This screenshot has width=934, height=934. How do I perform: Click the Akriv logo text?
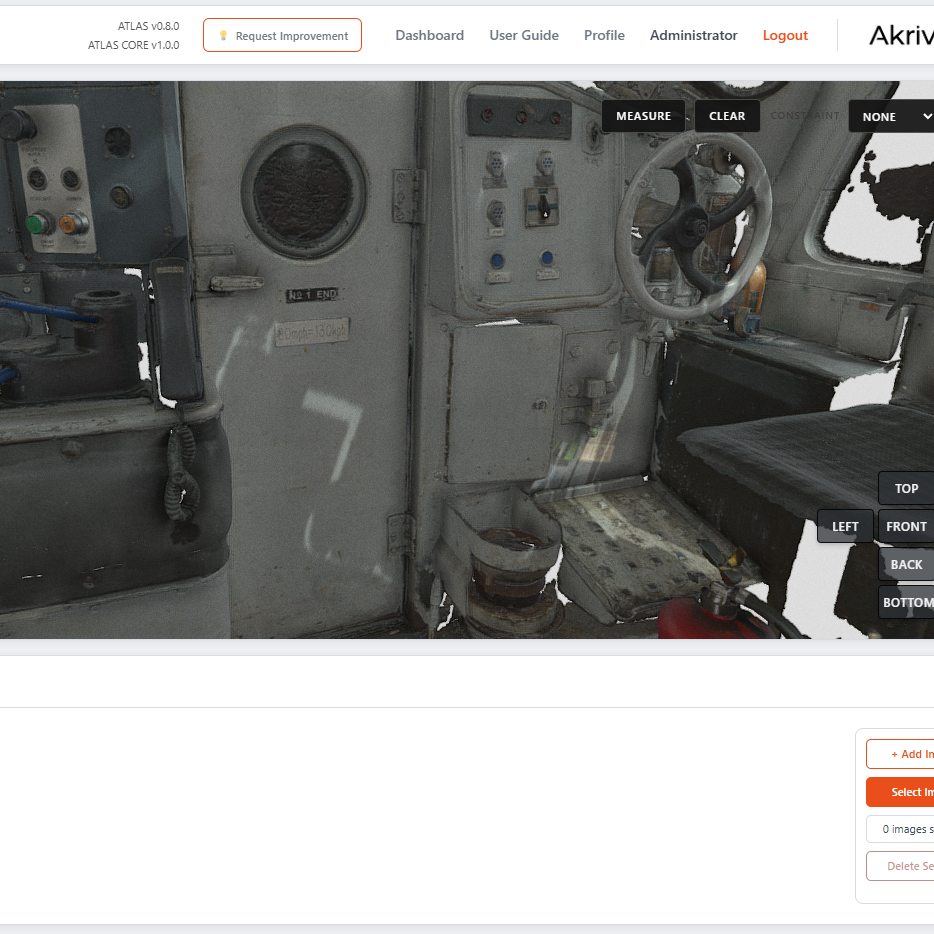pos(901,36)
